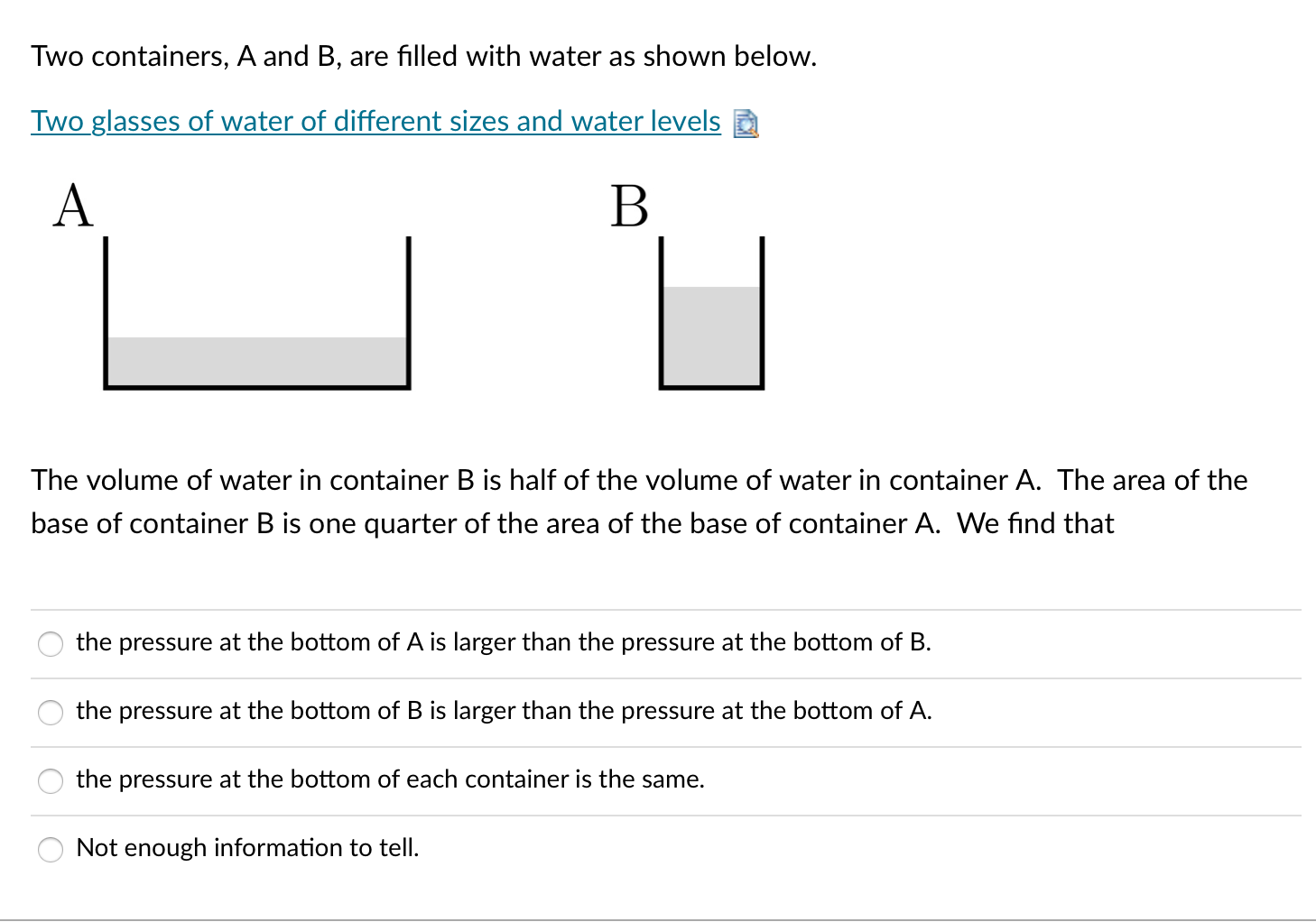
Task: Click the letter B label above the narrow container
Action: click(628, 206)
